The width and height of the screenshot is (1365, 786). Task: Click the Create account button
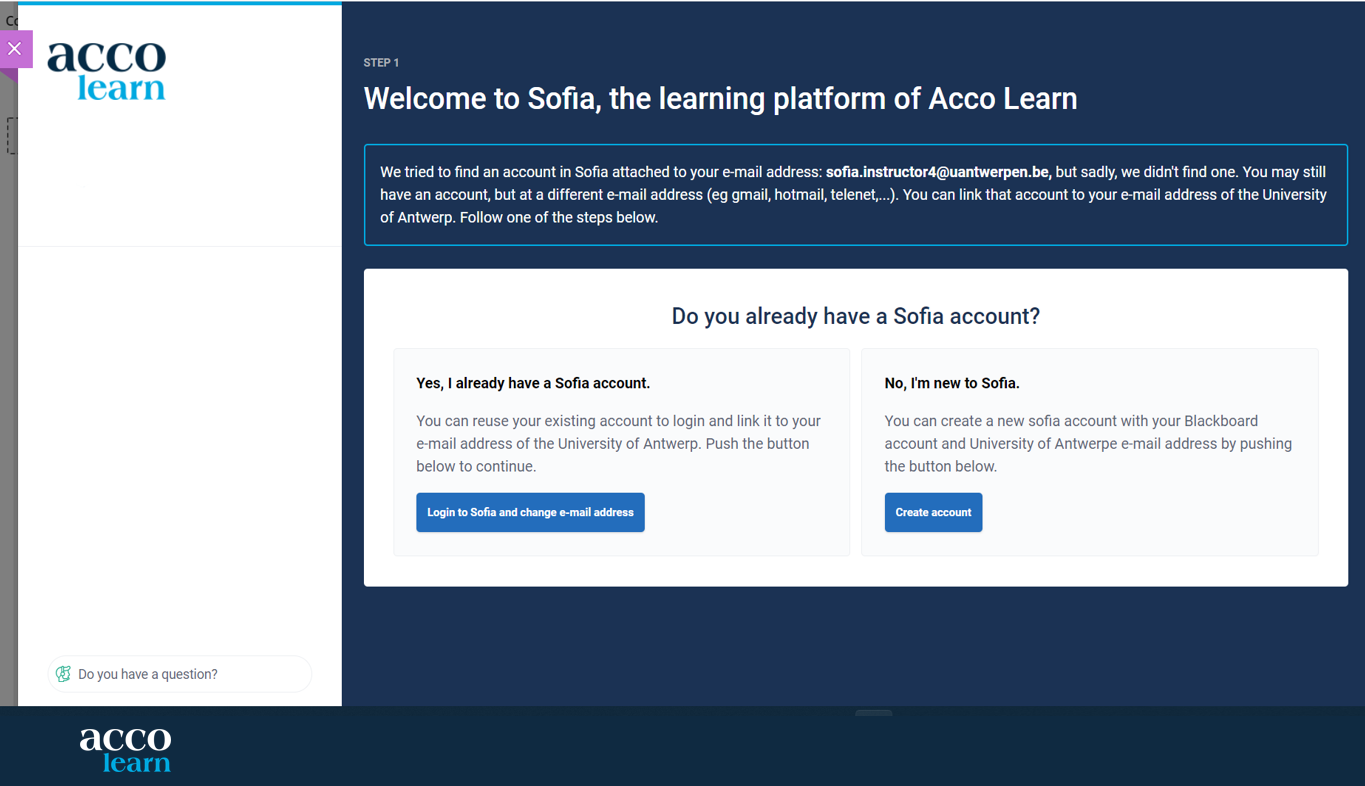click(933, 512)
